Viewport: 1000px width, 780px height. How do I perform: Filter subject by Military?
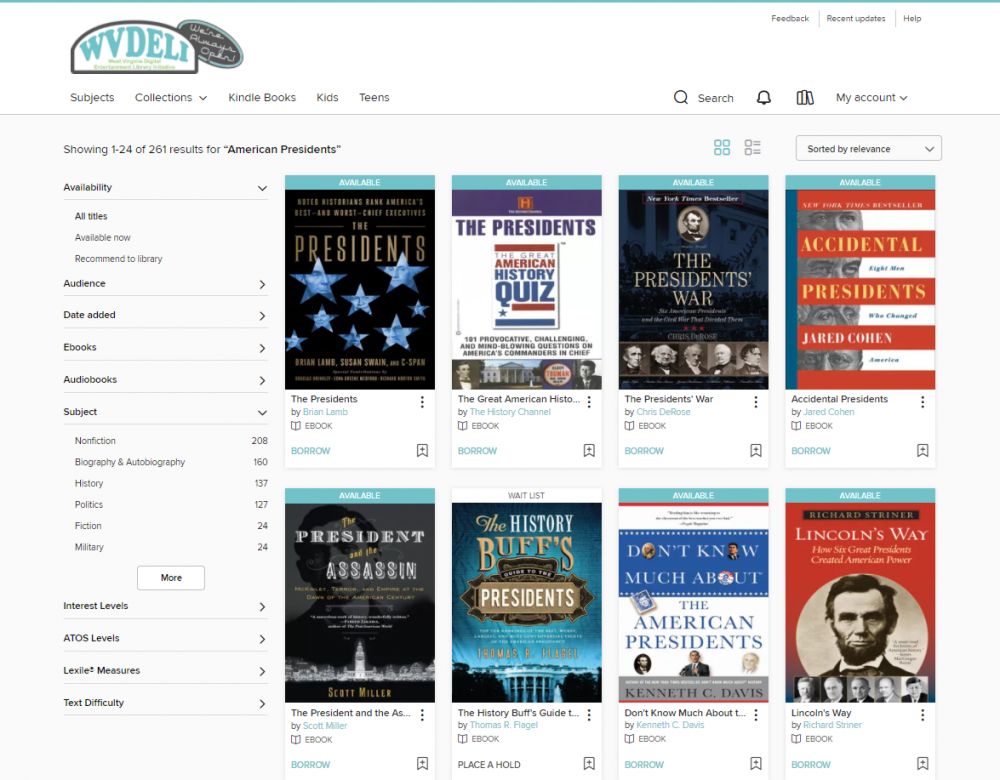(89, 547)
